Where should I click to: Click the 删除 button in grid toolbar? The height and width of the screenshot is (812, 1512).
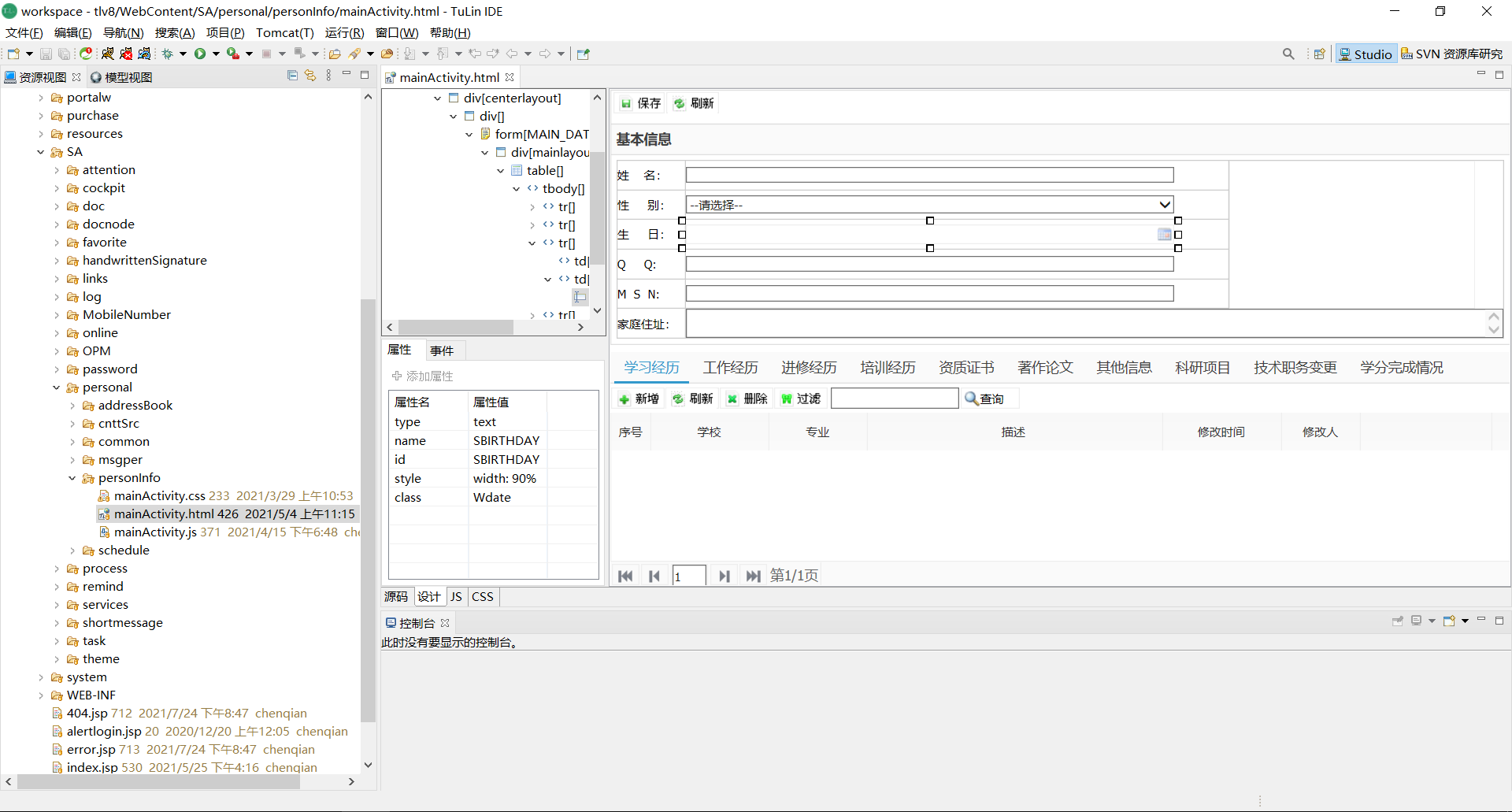(x=747, y=399)
